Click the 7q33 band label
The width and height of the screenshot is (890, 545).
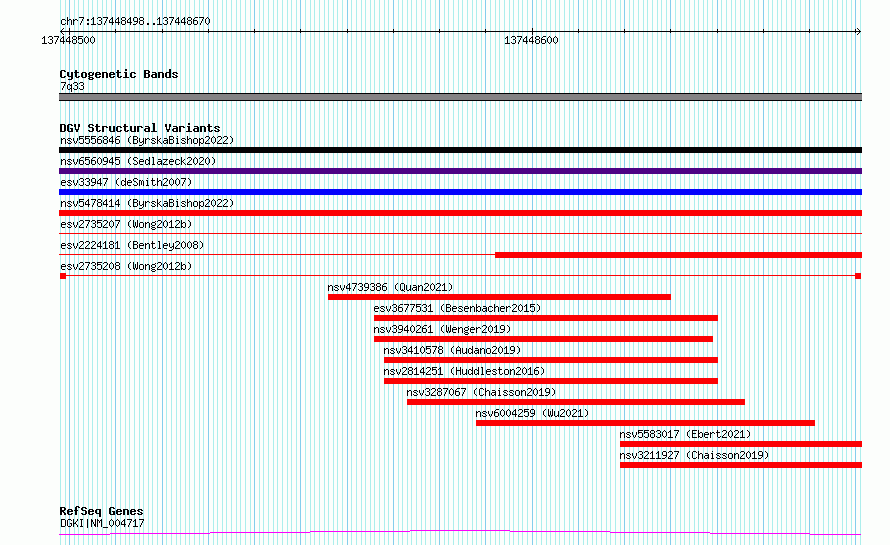point(72,86)
